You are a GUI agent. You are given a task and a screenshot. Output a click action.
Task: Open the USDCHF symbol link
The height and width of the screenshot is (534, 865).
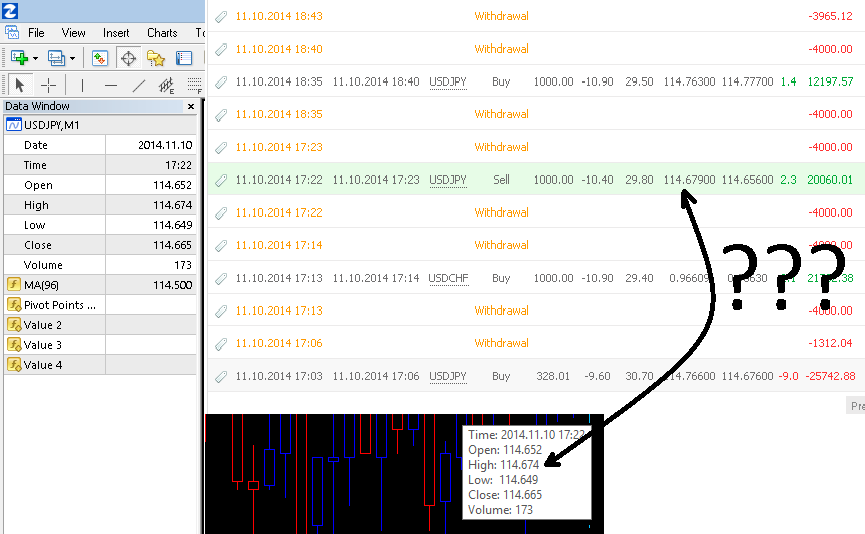click(448, 278)
